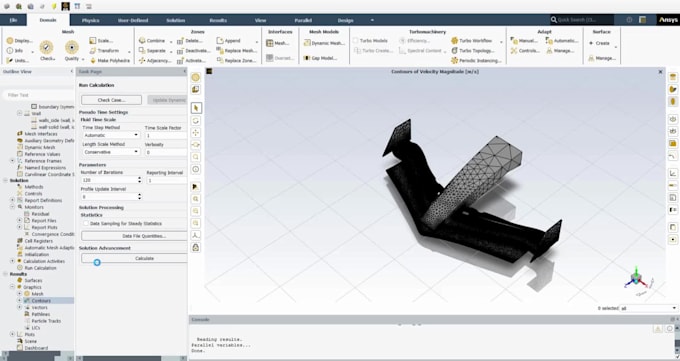Switch to the Solution ribbon tab

pyautogui.click(x=176, y=20)
